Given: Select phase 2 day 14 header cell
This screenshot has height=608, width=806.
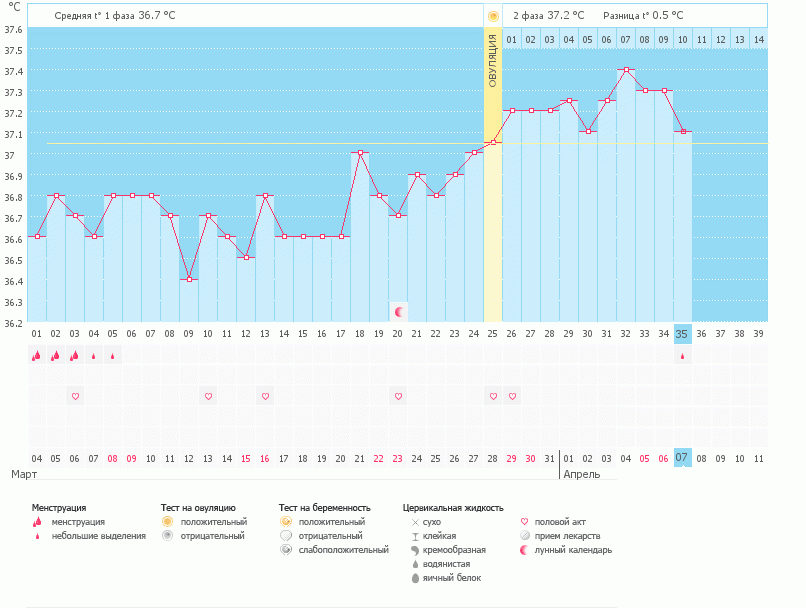Looking at the screenshot, I should click(758, 39).
